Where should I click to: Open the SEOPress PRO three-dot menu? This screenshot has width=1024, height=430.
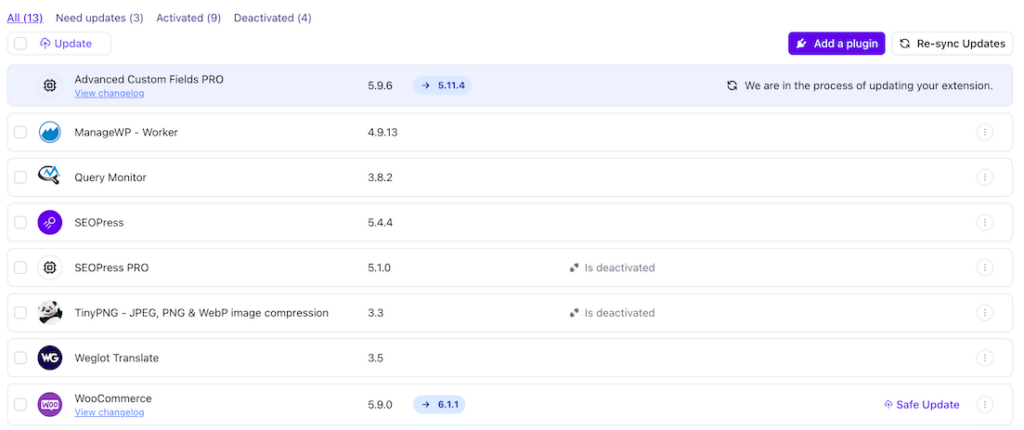pos(985,267)
